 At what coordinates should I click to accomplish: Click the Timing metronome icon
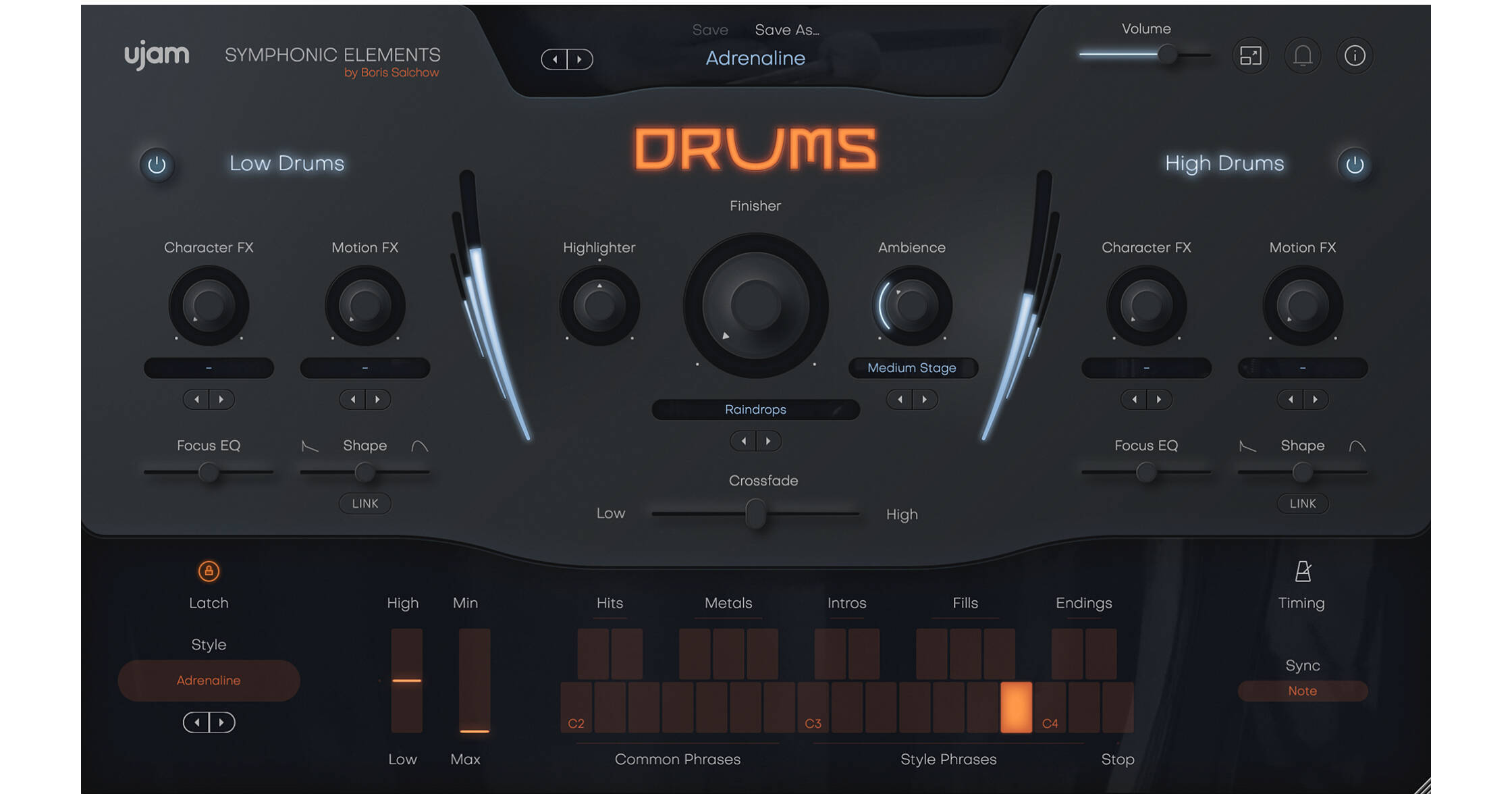(x=1301, y=571)
